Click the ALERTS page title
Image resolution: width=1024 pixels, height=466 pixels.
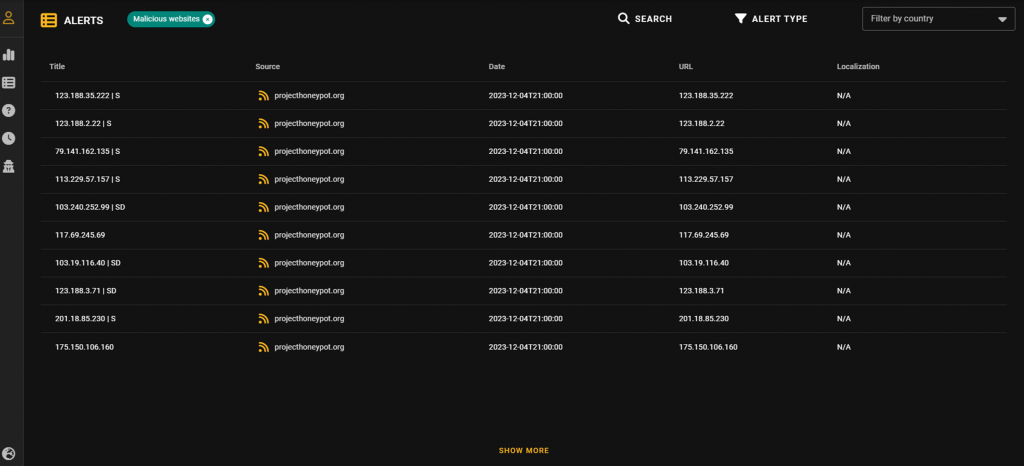84,20
